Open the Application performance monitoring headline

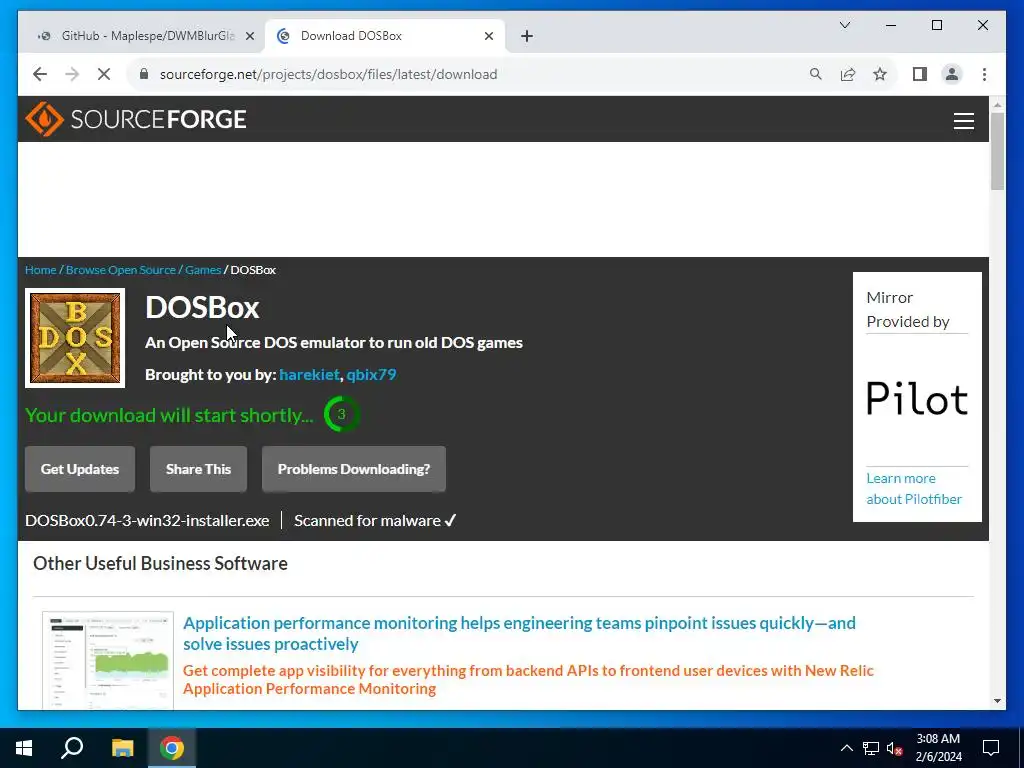[519, 633]
